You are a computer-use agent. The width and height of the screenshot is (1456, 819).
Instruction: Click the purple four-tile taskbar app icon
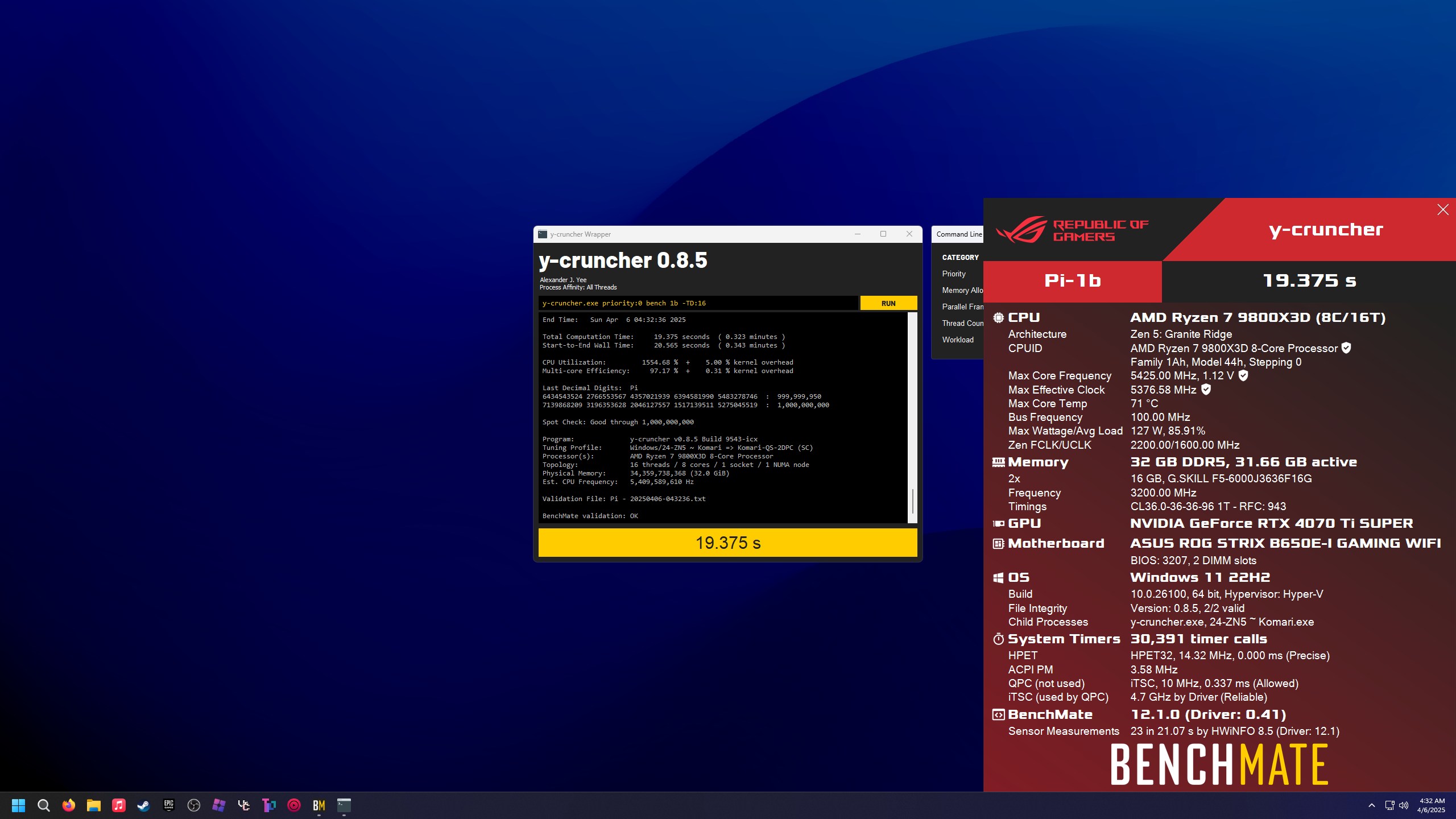[218, 805]
